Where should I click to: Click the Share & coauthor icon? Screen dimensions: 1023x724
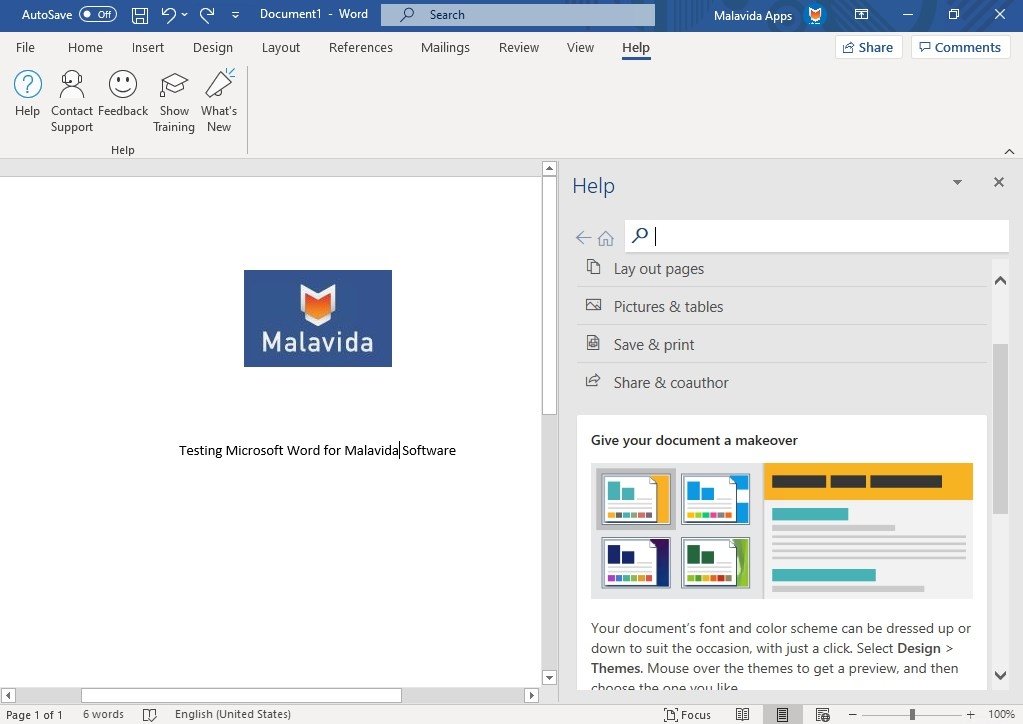click(x=593, y=381)
